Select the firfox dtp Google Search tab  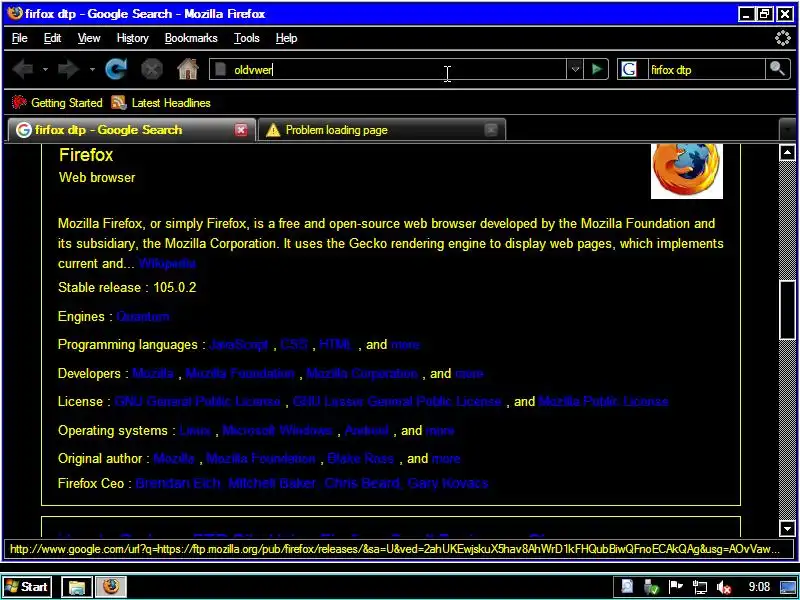132,130
